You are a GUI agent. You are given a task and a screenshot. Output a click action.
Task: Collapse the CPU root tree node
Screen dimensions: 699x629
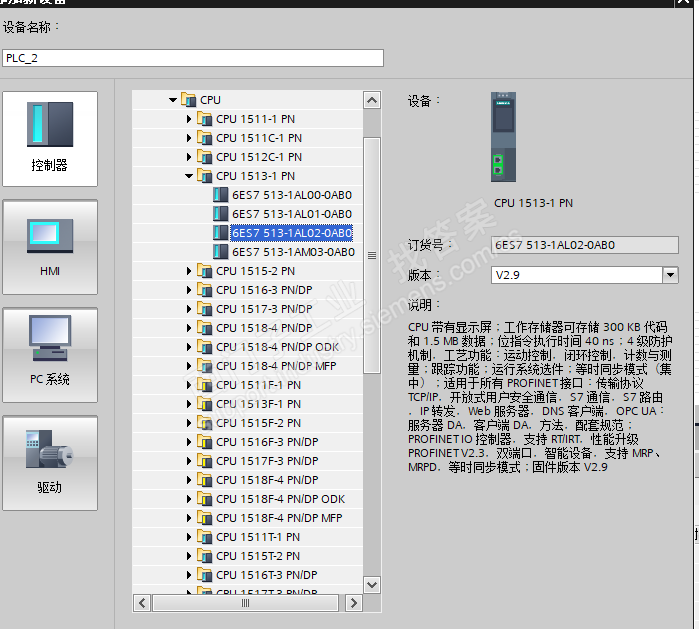tap(173, 100)
